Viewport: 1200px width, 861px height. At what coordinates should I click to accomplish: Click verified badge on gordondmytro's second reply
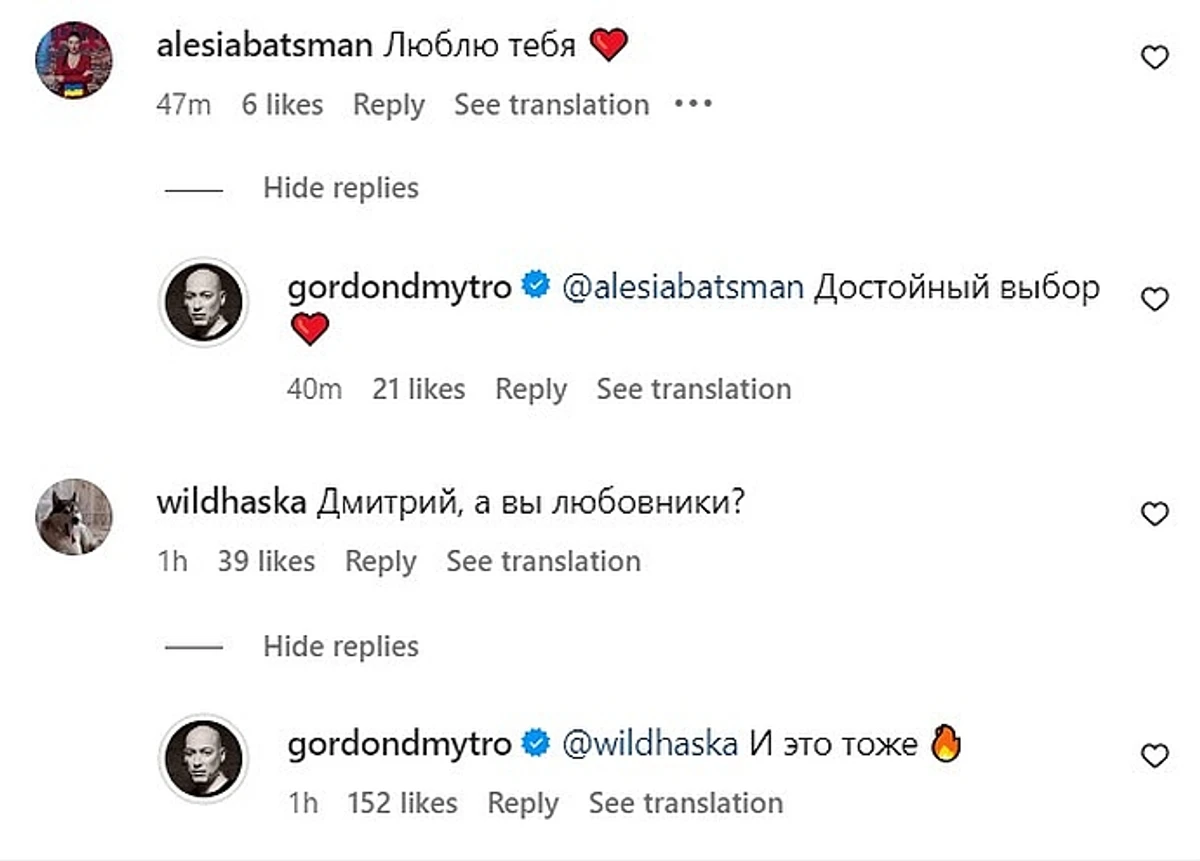536,744
